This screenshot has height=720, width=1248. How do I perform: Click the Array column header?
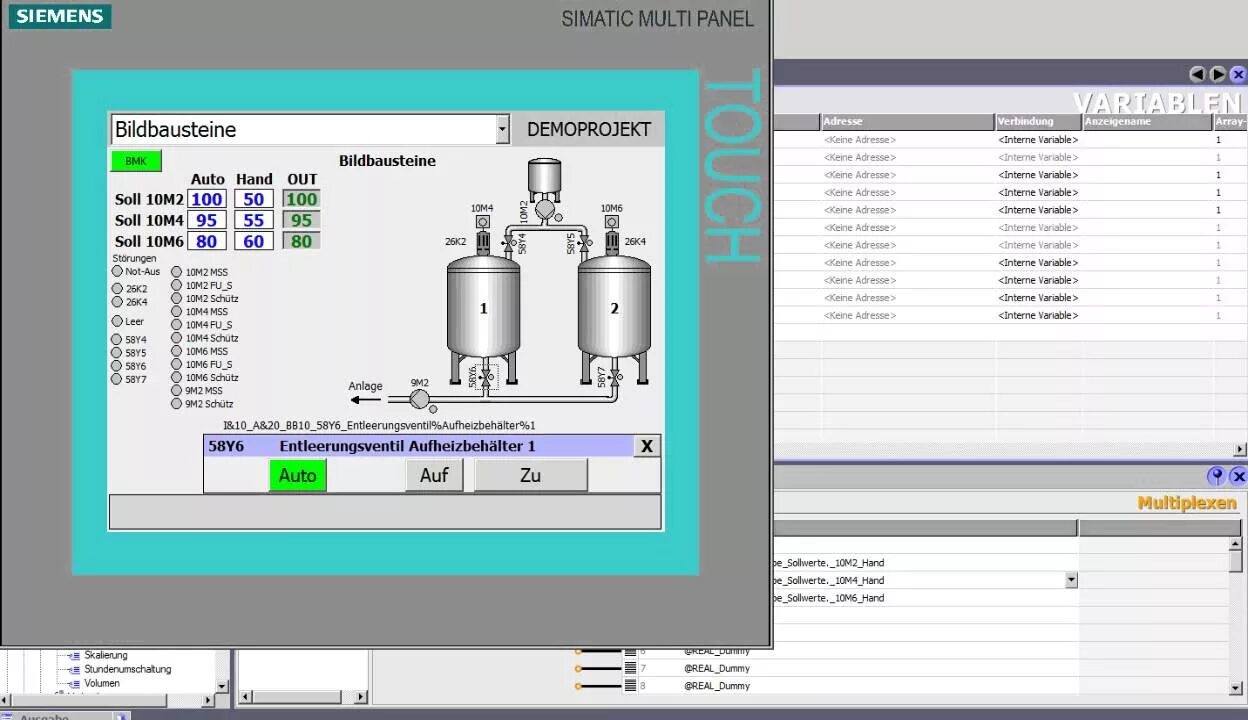click(x=1230, y=122)
